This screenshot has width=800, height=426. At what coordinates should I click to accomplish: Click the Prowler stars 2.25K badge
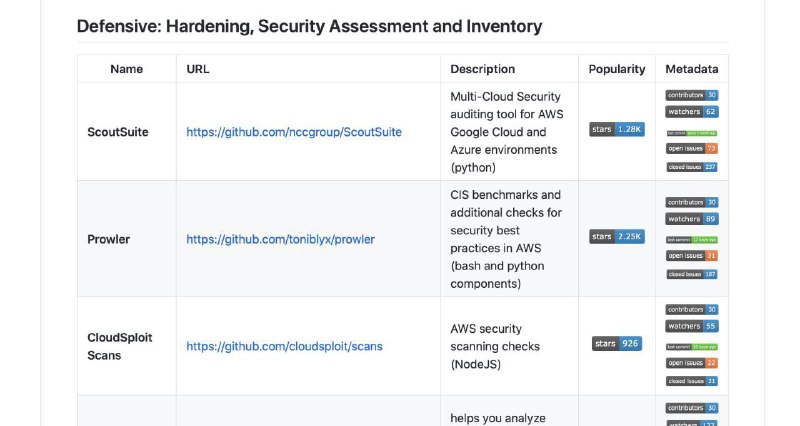(x=617, y=237)
